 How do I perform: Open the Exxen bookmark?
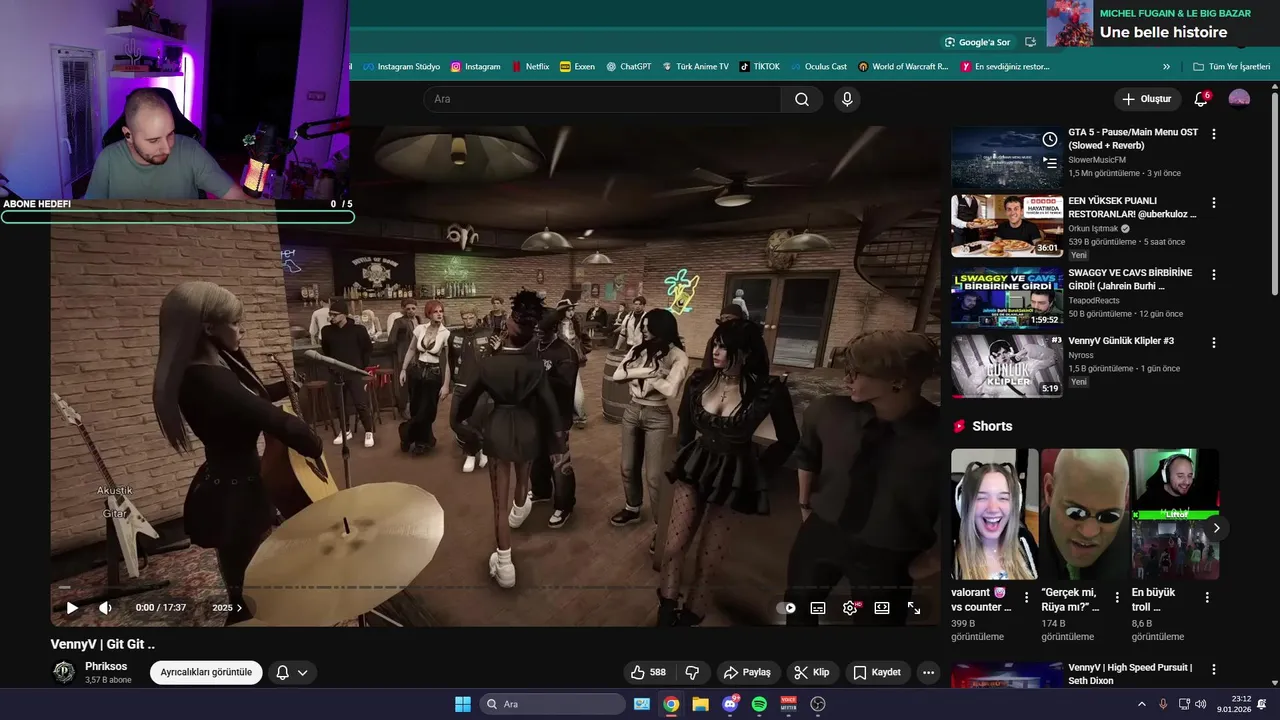pyautogui.click(x=577, y=67)
